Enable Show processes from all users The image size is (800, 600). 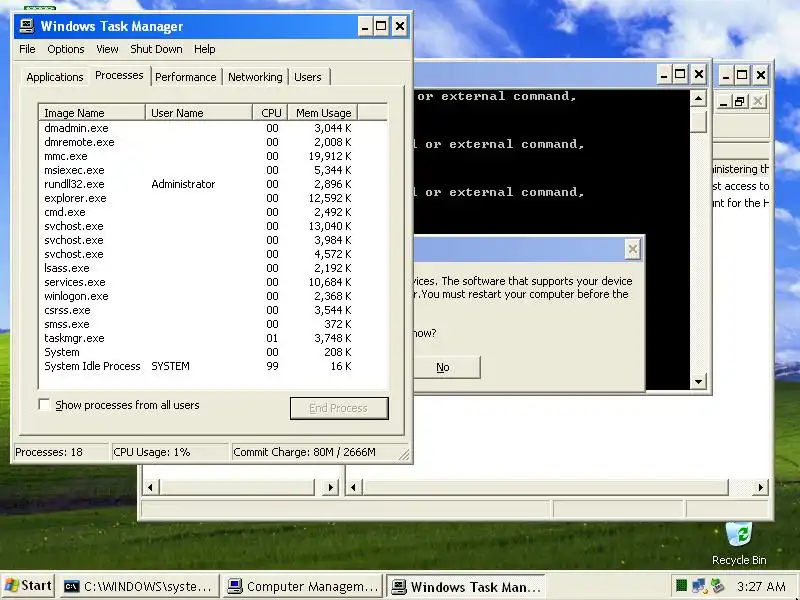44,405
